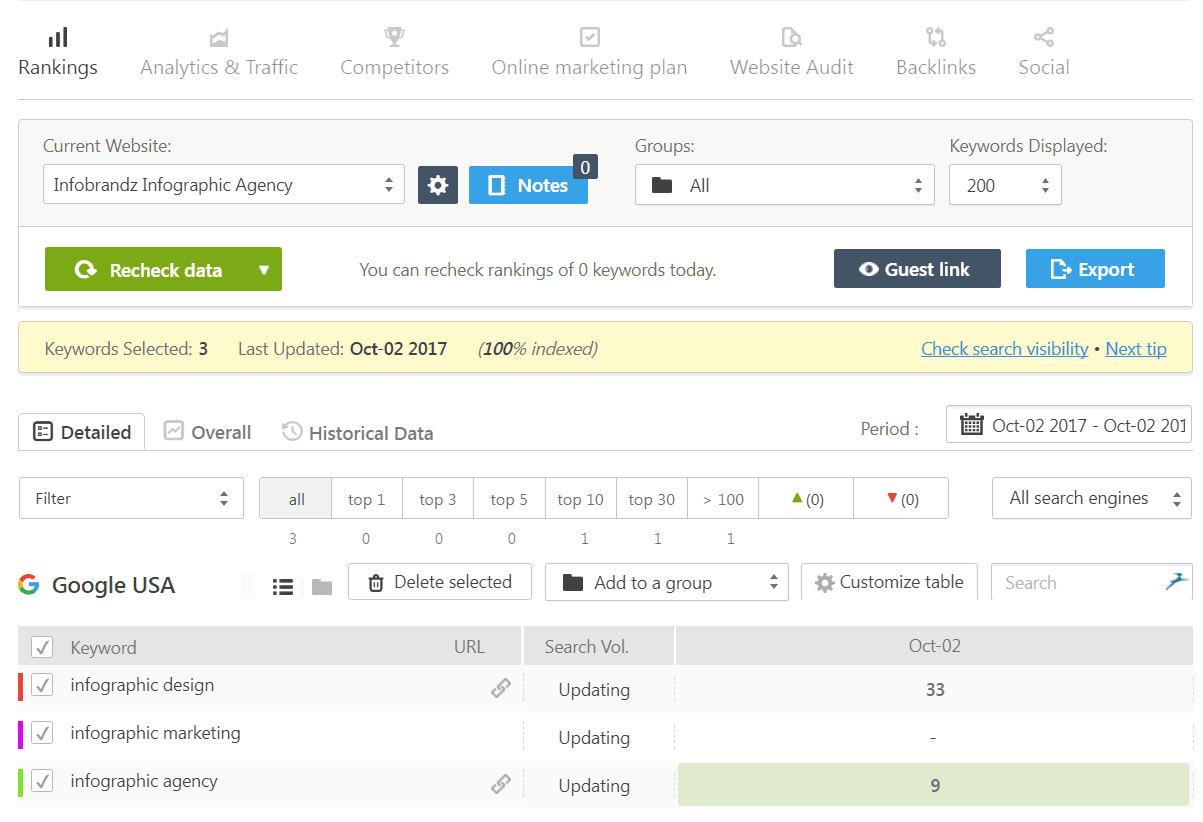Deselect the infographic agency keyword

pyautogui.click(x=42, y=782)
